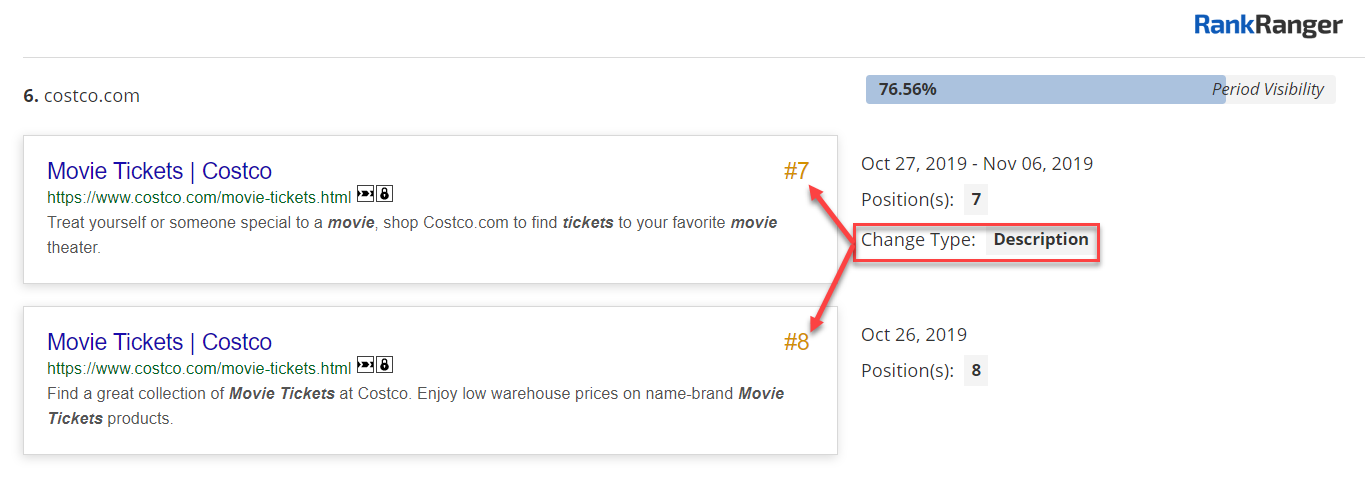Click the #8 rank marker

point(796,342)
